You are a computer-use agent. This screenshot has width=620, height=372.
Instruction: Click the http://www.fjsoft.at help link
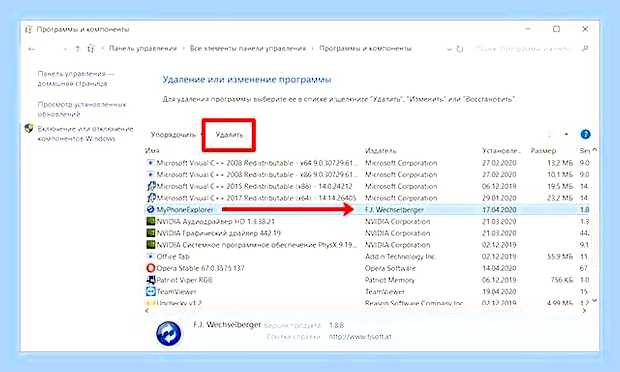(360, 337)
